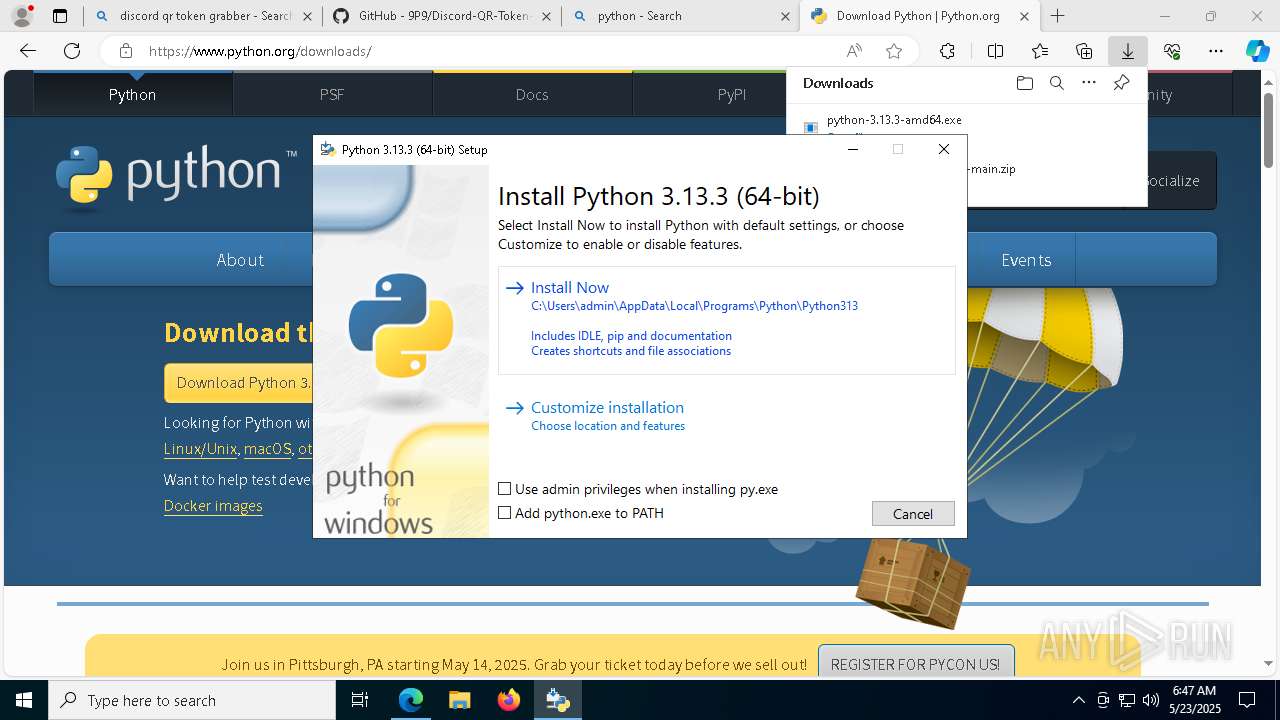Screen dimensions: 1280x720
Task: Open More options in Downloads panel
Action: click(x=1089, y=83)
